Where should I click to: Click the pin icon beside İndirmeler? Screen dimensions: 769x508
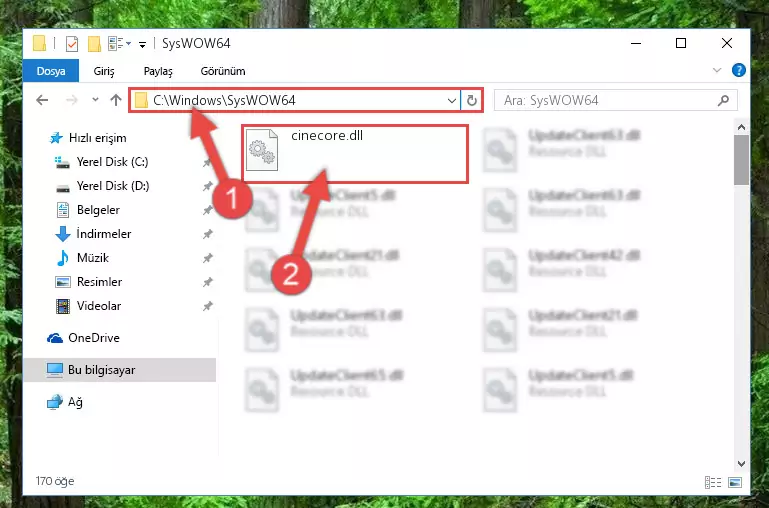coord(207,234)
